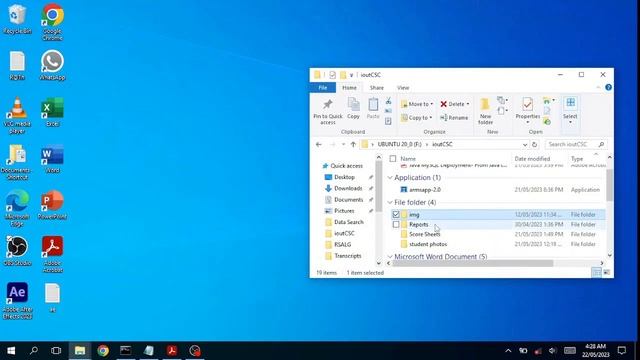Switch to large icons view button
Screen dimensions: 640x360
pos(607,273)
